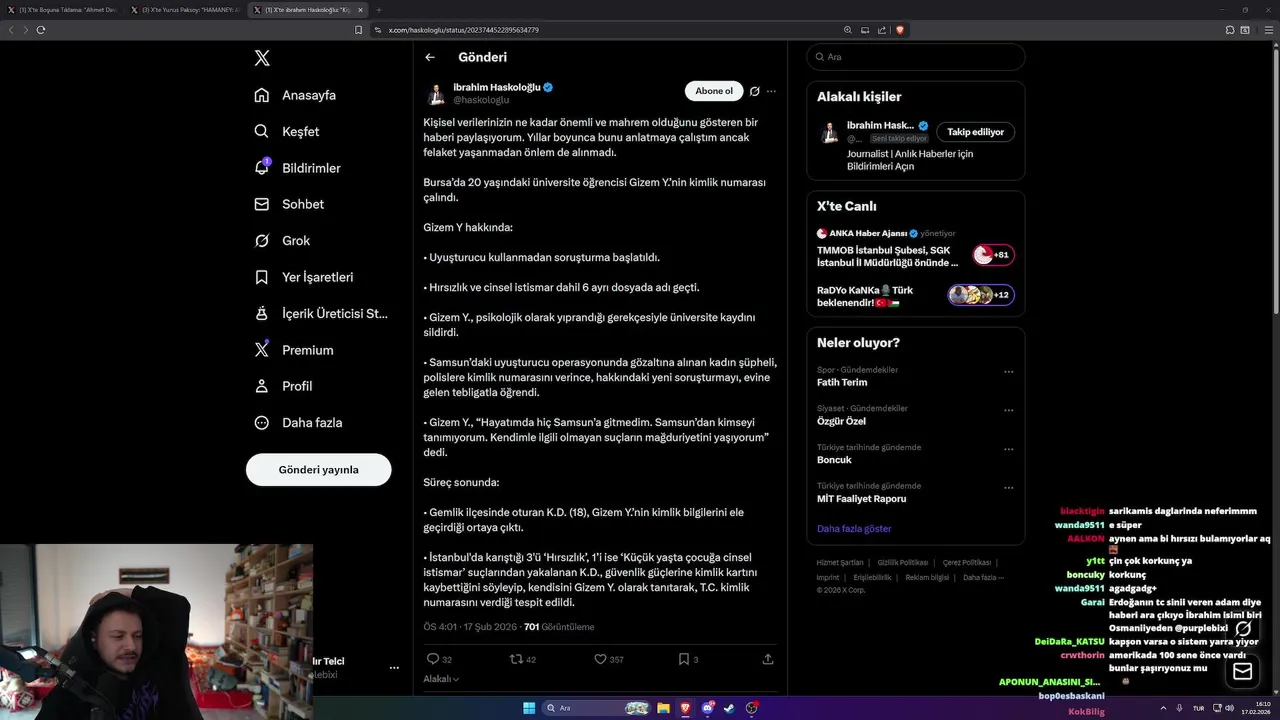This screenshot has height=720, width=1280.
Task: Open OBS Studio from the taskbar
Action: (x=751, y=708)
